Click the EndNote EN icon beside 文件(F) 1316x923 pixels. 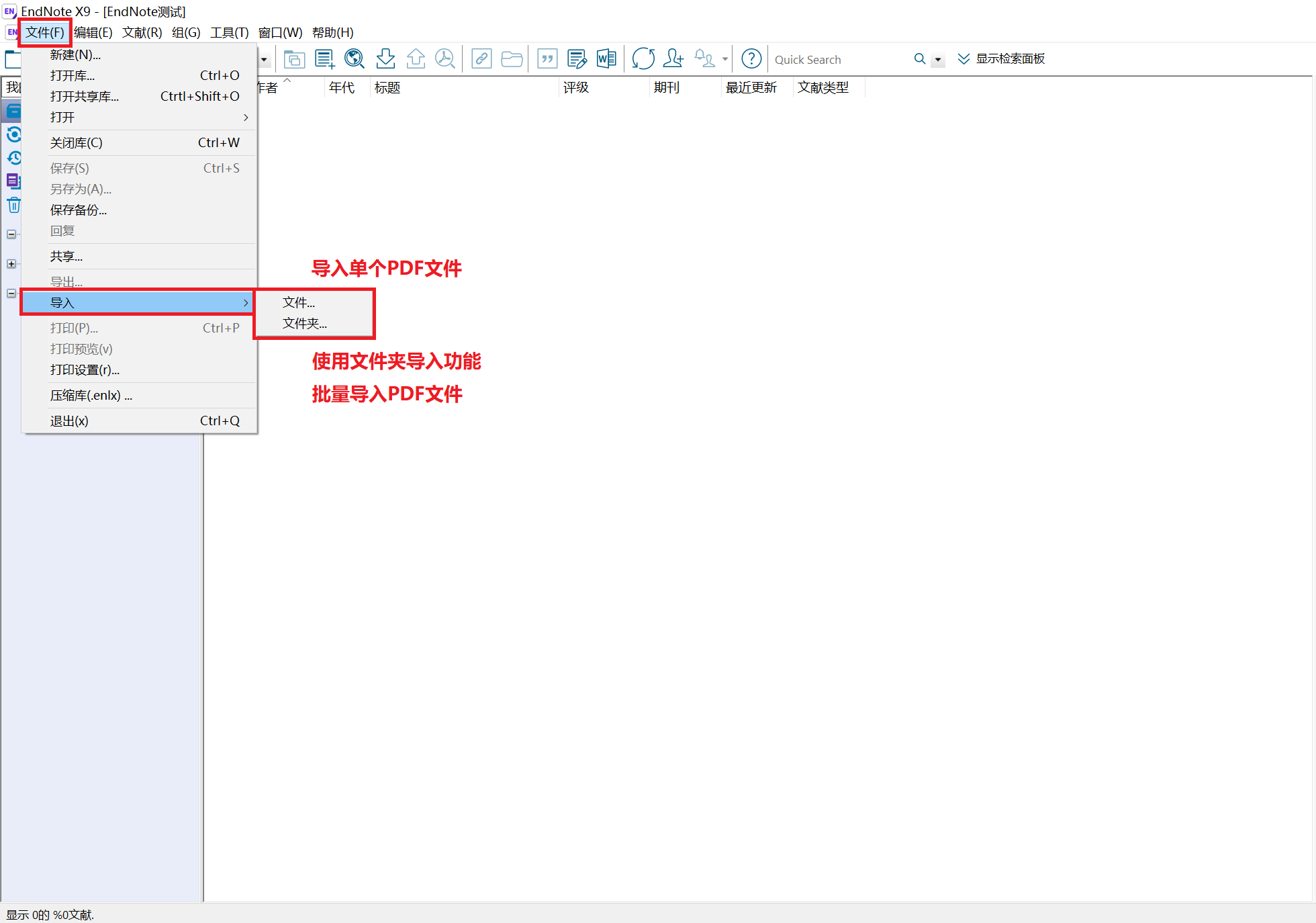click(12, 32)
